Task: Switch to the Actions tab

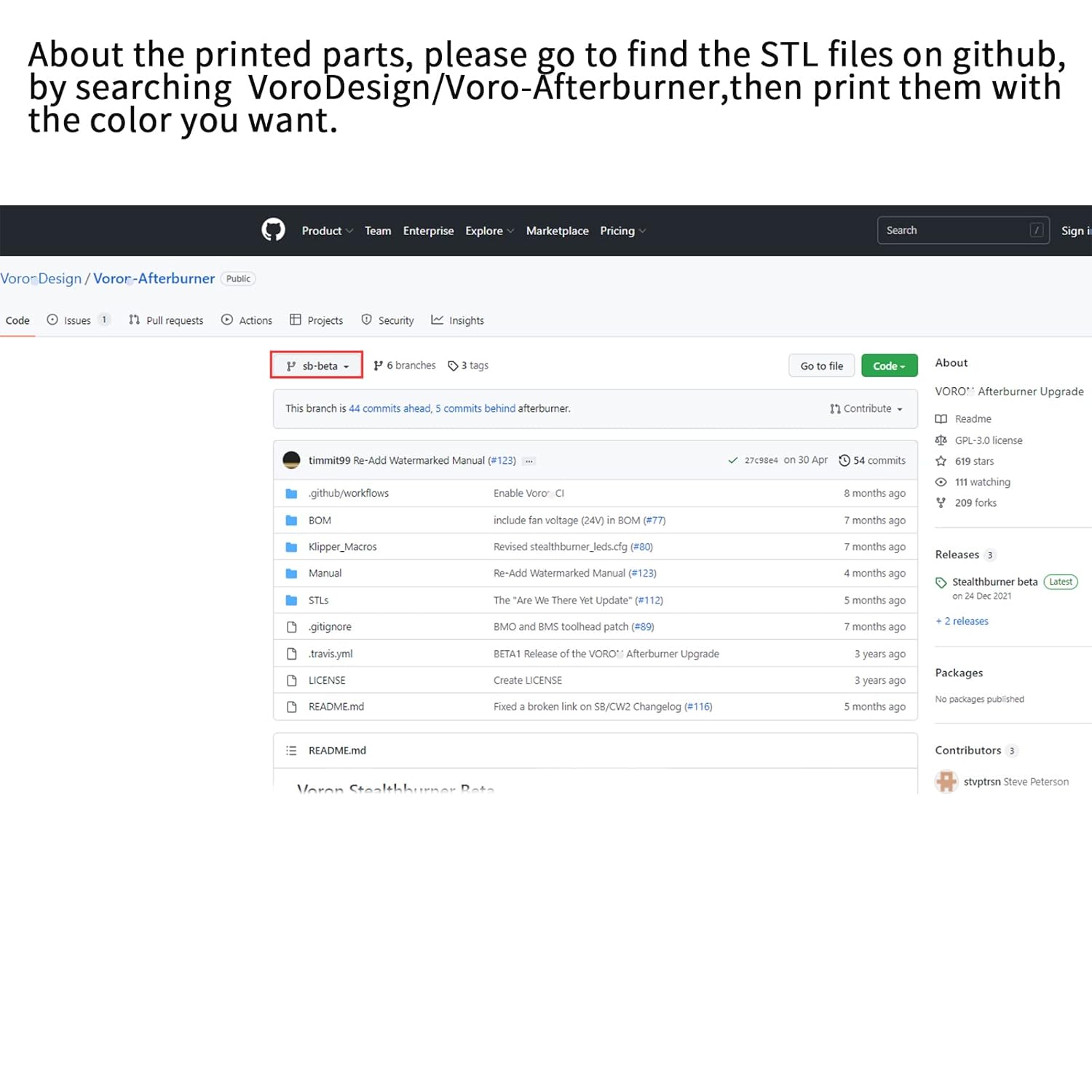Action: pos(247,320)
